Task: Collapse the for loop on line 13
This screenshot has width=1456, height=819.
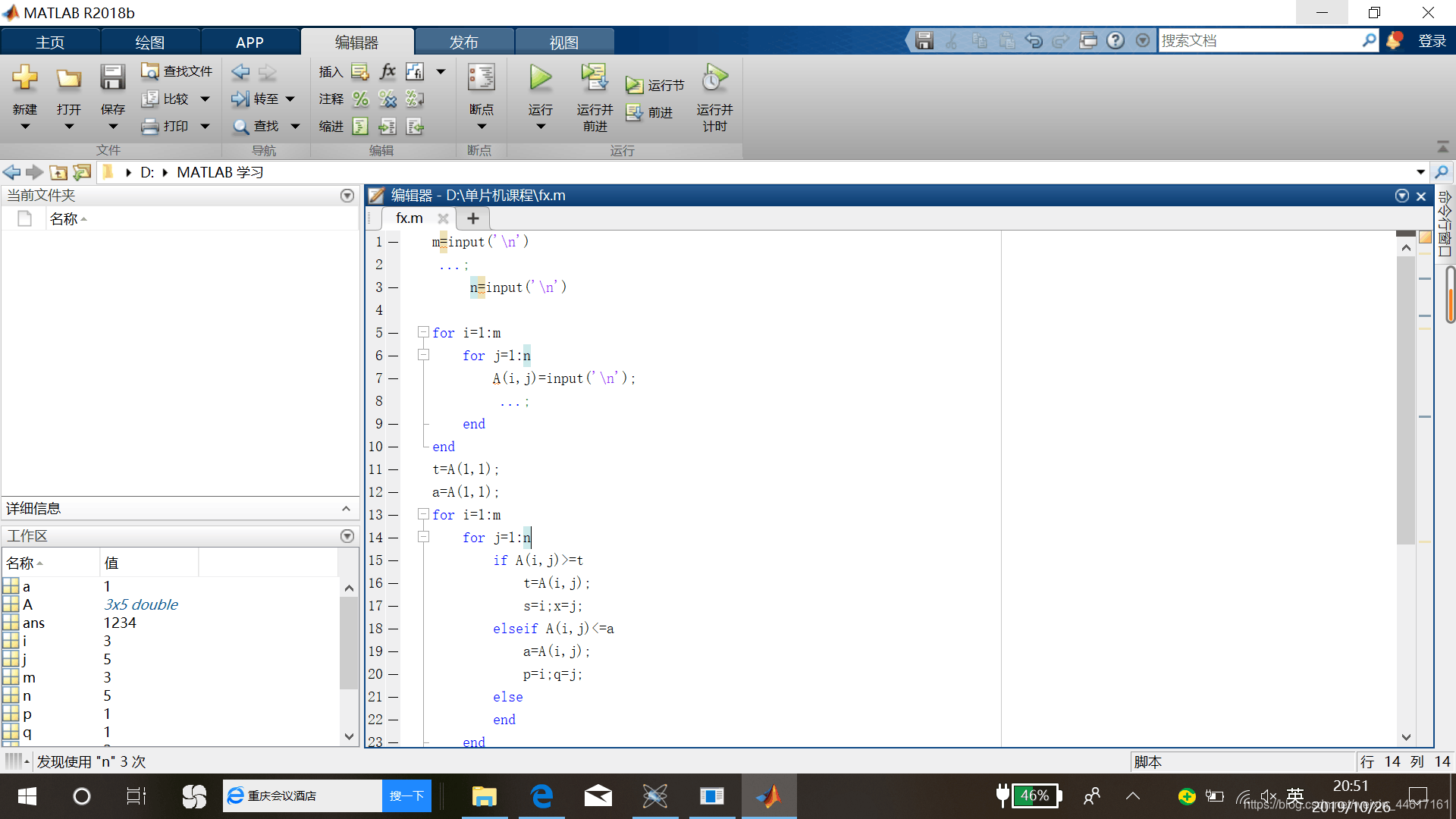Action: pyautogui.click(x=424, y=514)
